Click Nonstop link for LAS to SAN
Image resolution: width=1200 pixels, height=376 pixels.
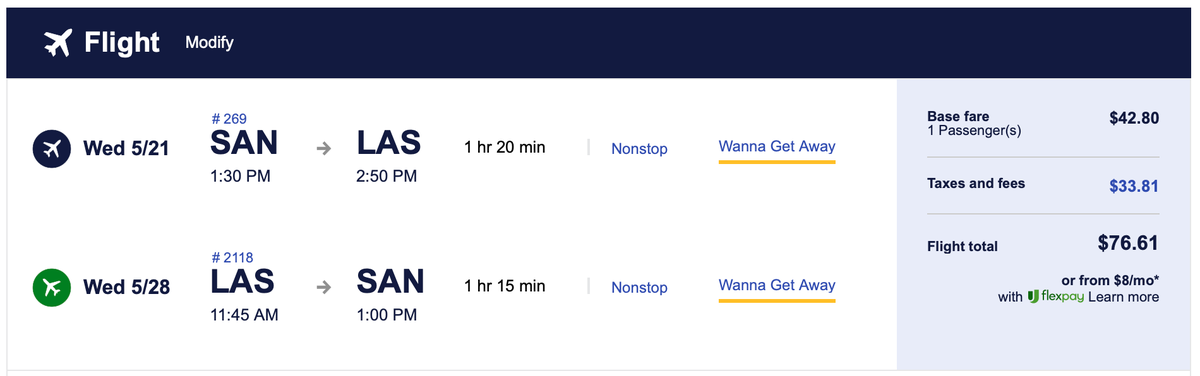(x=639, y=287)
